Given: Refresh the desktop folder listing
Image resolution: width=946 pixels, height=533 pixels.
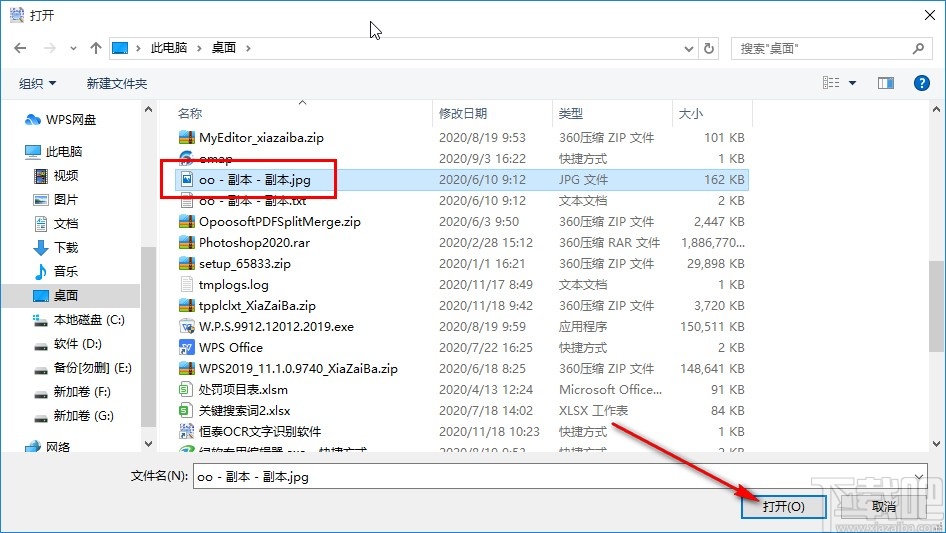Looking at the screenshot, I should tap(710, 48).
